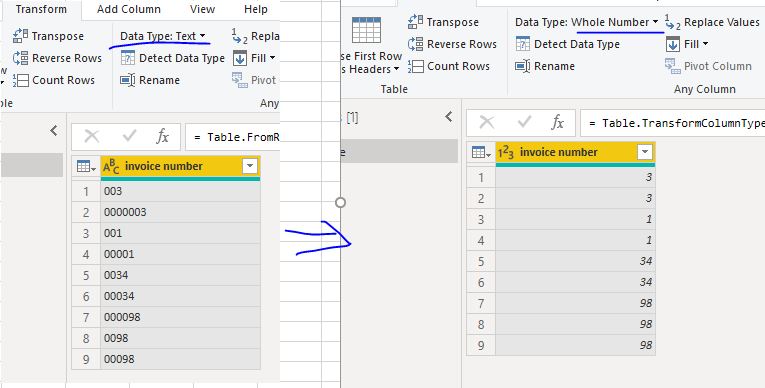The image size is (765, 388).
Task: Click Detect Data Type in right window
Action: click(567, 44)
